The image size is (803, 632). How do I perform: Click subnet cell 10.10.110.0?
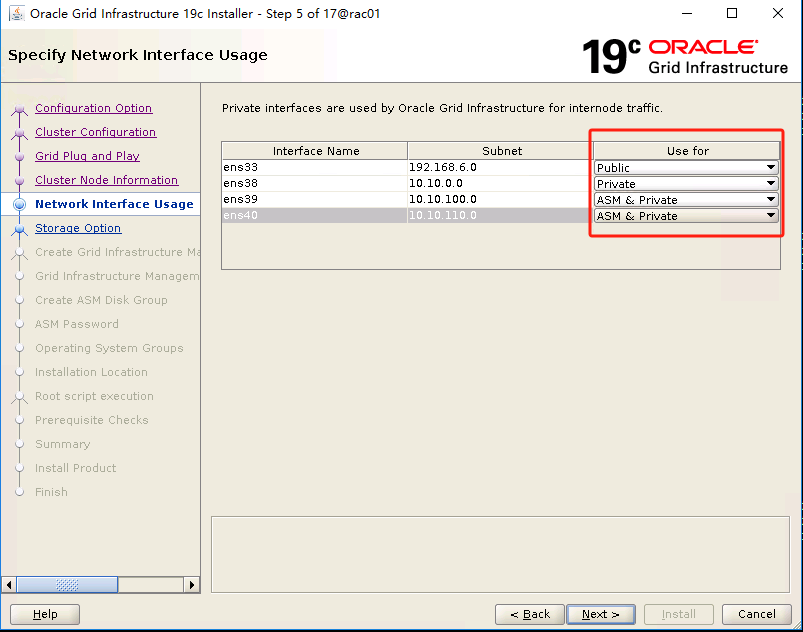500,215
